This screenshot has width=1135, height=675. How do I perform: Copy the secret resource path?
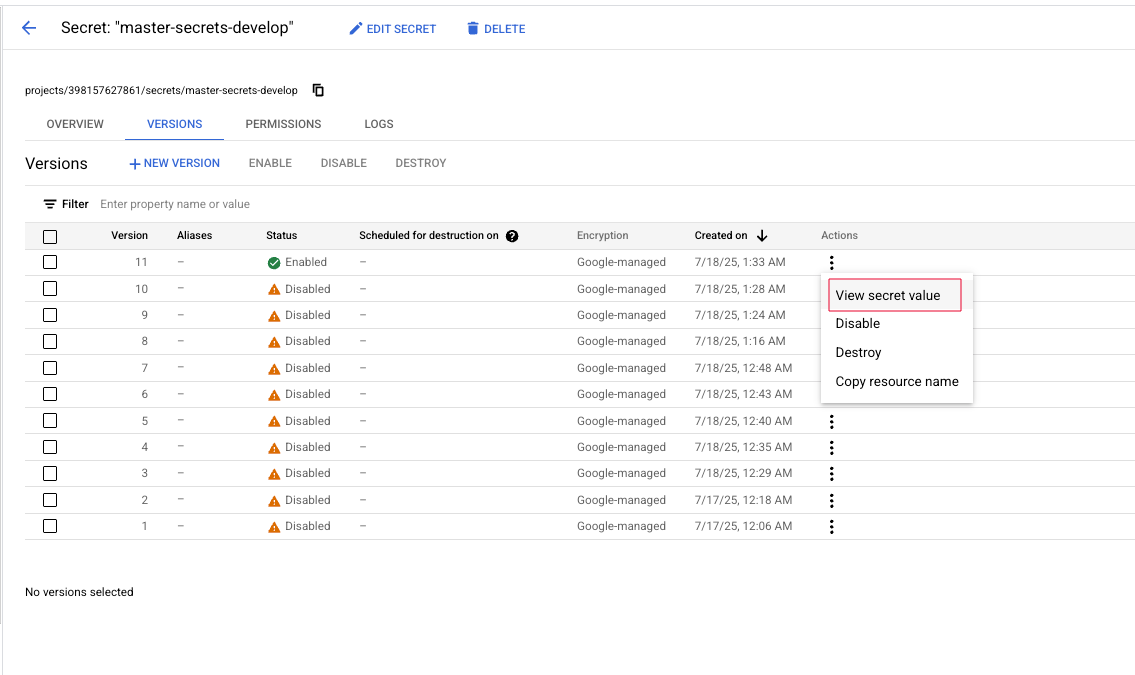coord(318,90)
